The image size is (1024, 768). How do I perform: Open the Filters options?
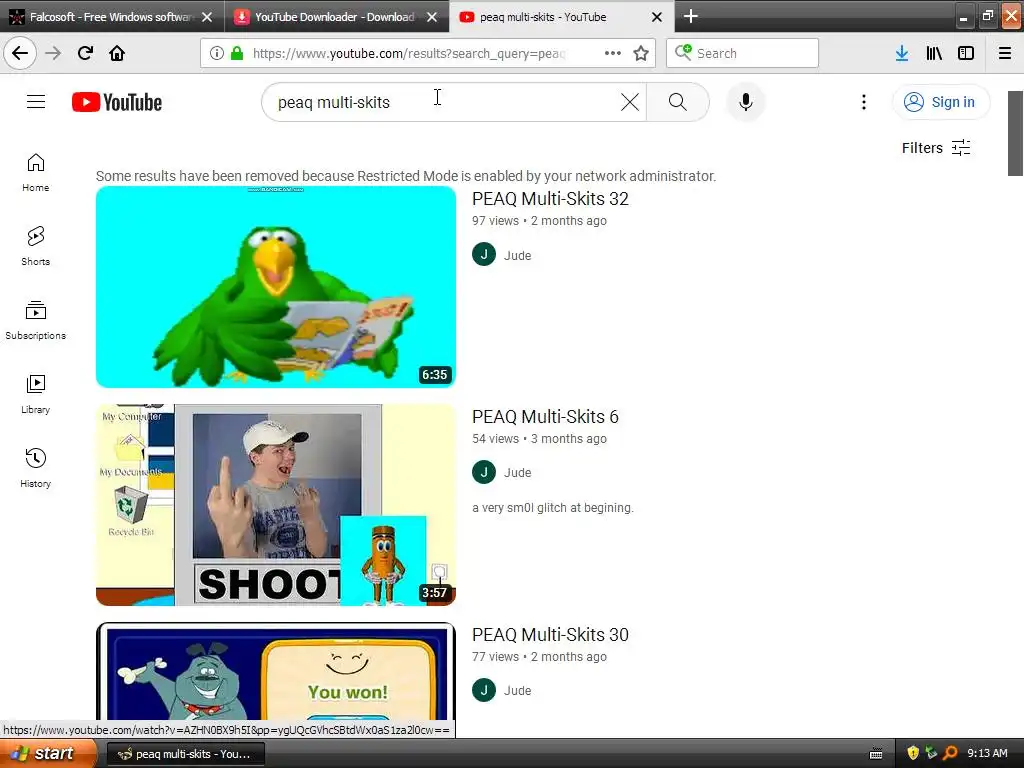click(936, 148)
